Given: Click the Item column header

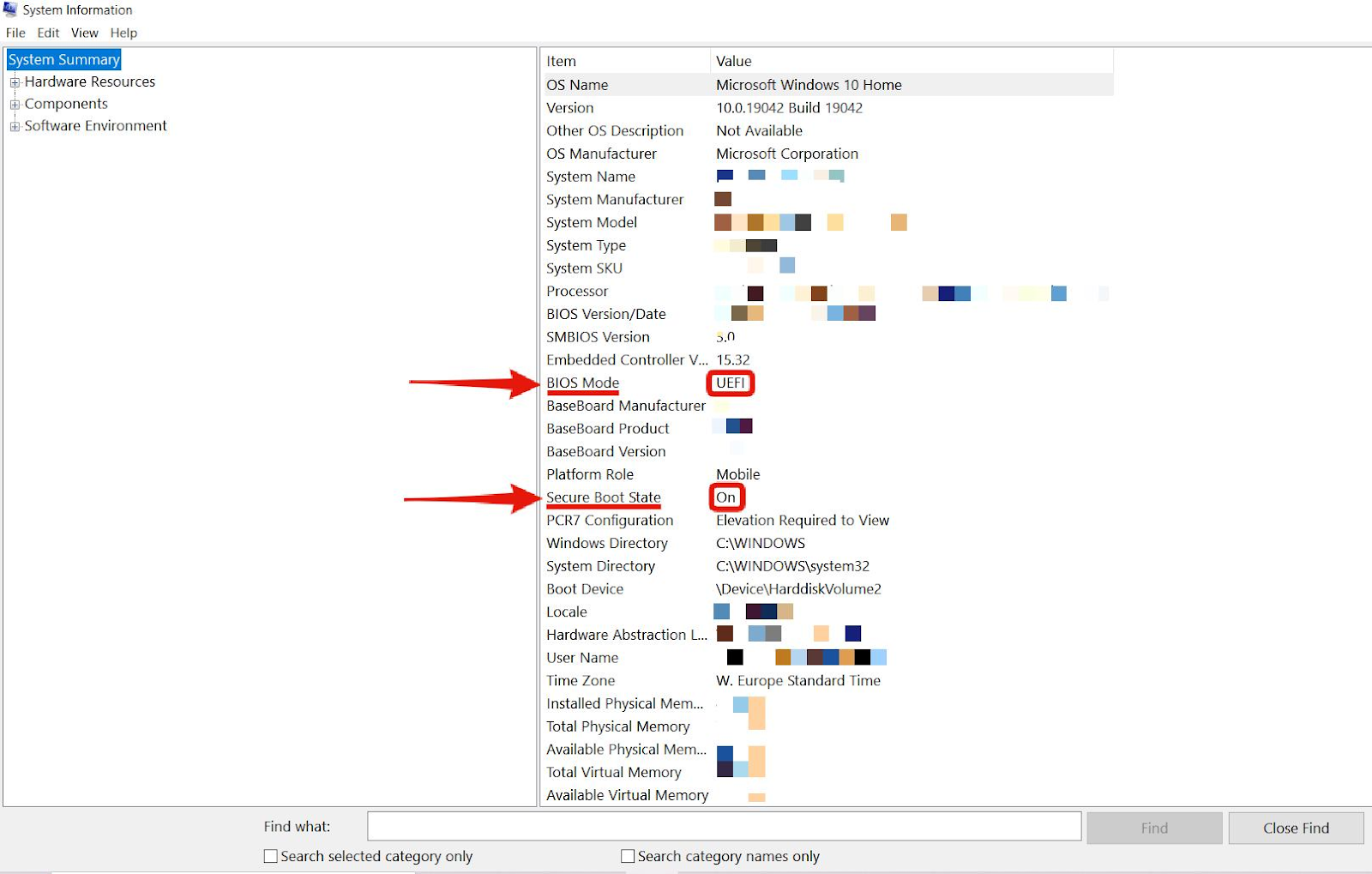Looking at the screenshot, I should pos(624,61).
